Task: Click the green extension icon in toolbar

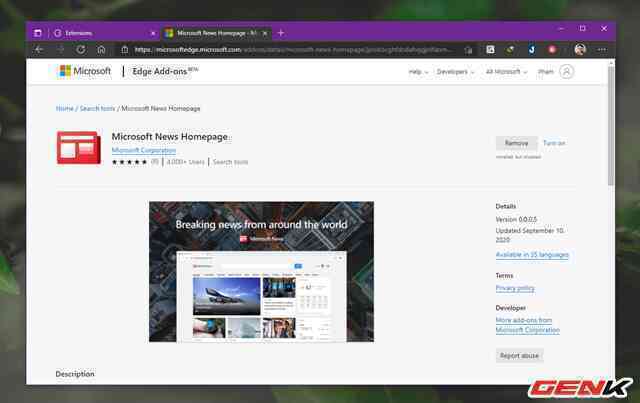Action: click(x=510, y=50)
